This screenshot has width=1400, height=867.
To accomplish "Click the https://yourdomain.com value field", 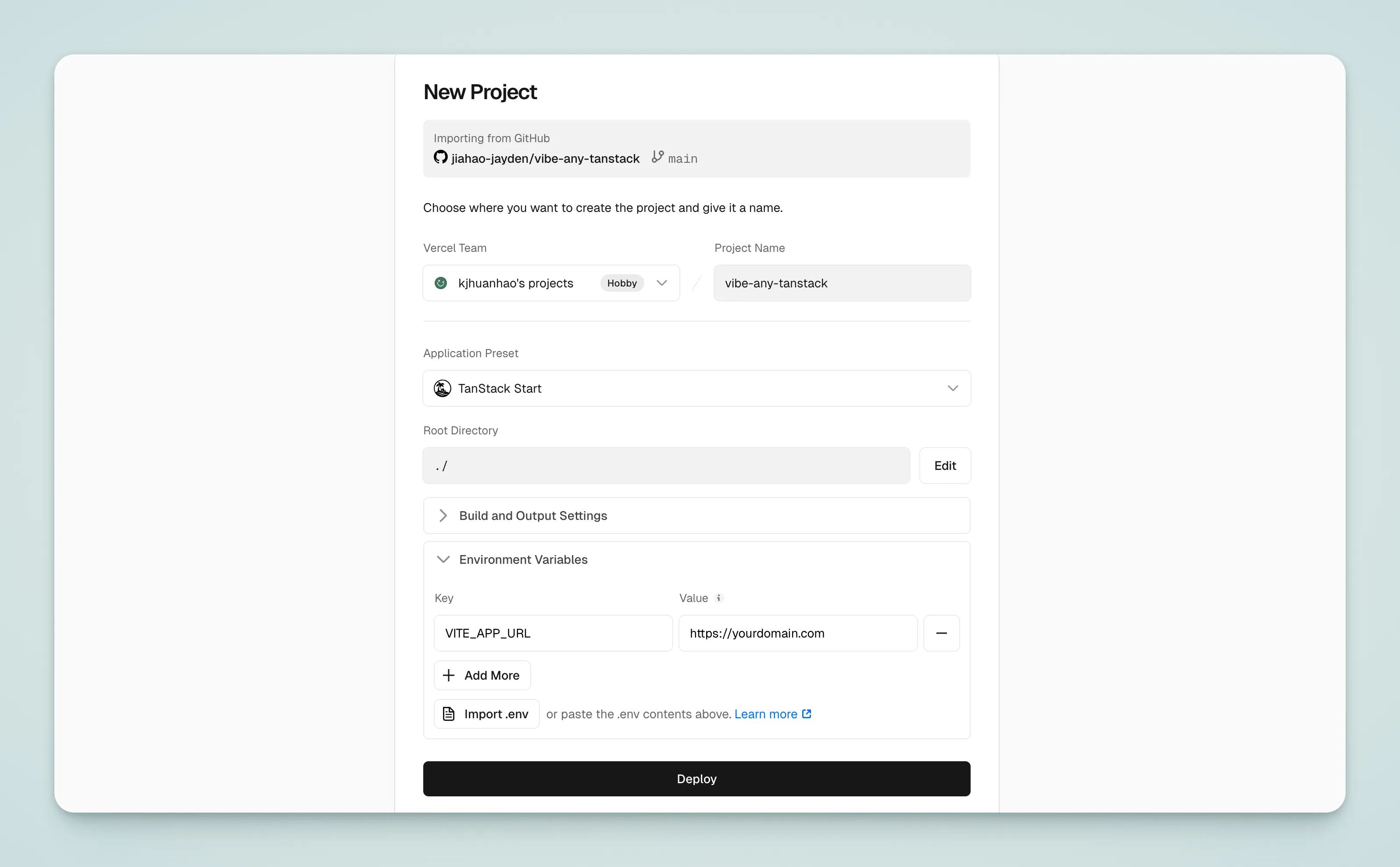I will coord(797,633).
